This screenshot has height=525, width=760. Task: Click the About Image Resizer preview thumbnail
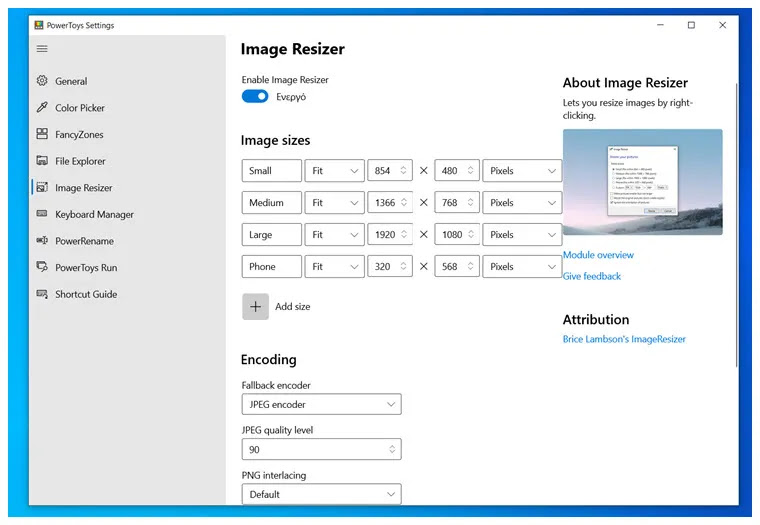(x=643, y=182)
